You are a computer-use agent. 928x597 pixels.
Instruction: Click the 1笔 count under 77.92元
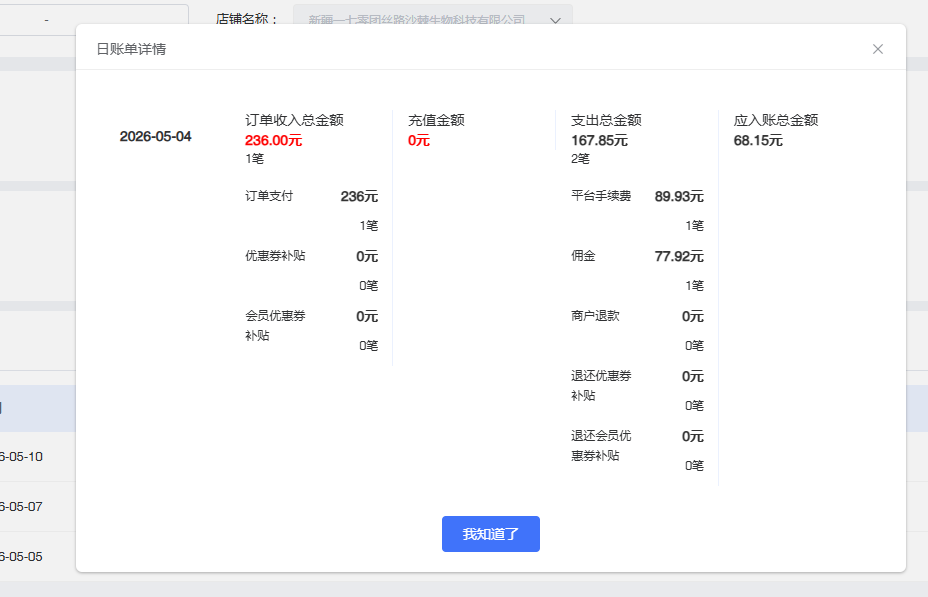694,286
